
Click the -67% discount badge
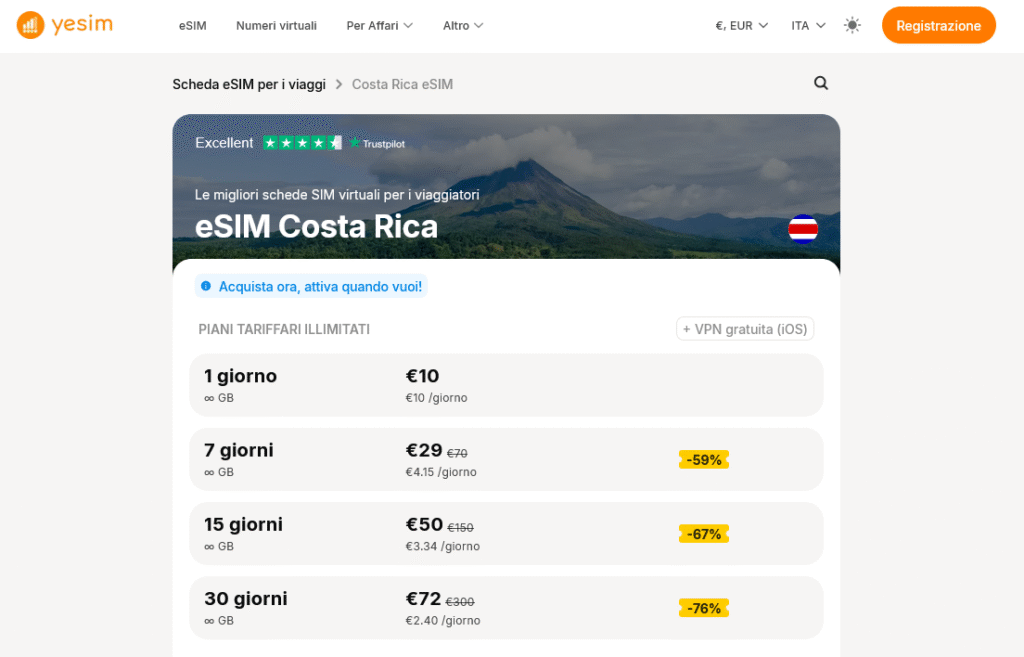click(x=703, y=533)
